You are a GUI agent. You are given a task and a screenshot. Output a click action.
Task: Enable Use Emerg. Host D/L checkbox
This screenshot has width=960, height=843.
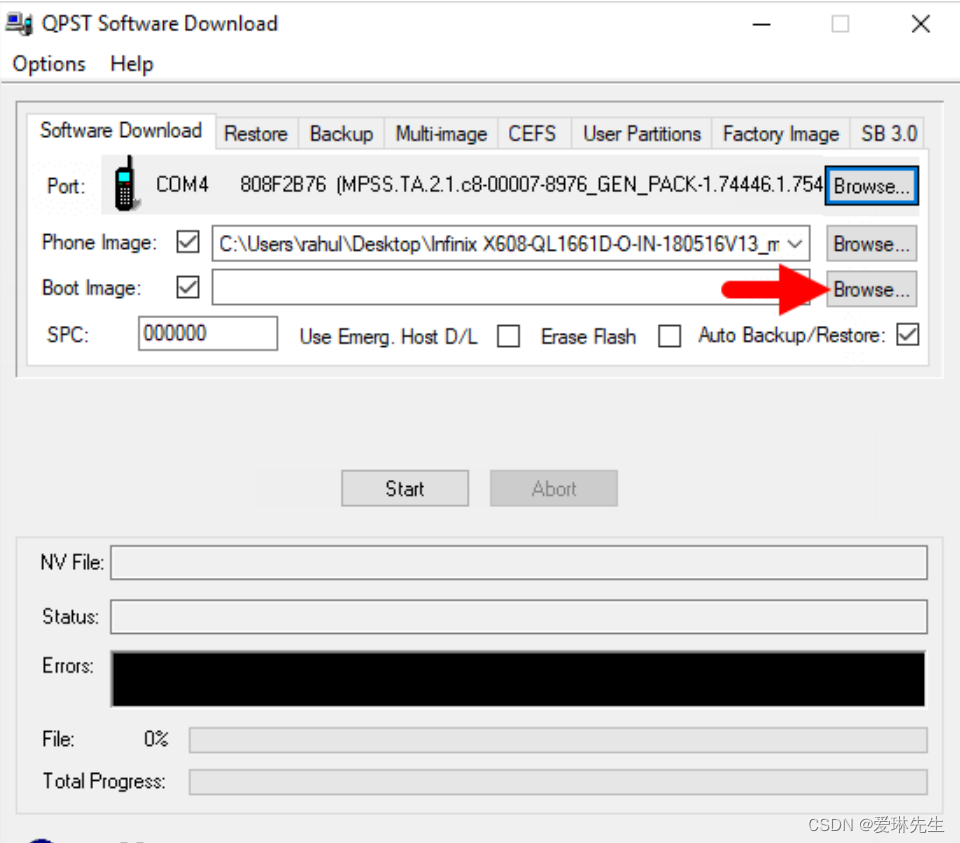click(x=508, y=336)
